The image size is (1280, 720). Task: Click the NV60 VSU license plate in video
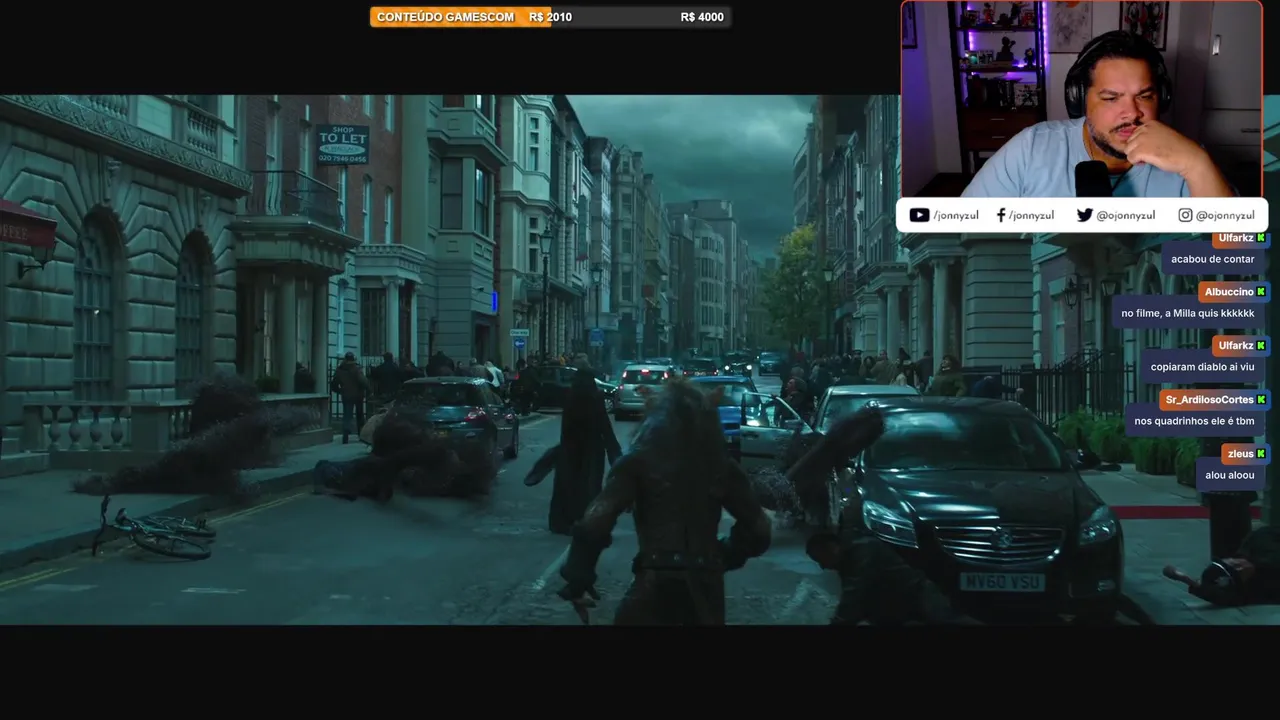pos(1002,582)
